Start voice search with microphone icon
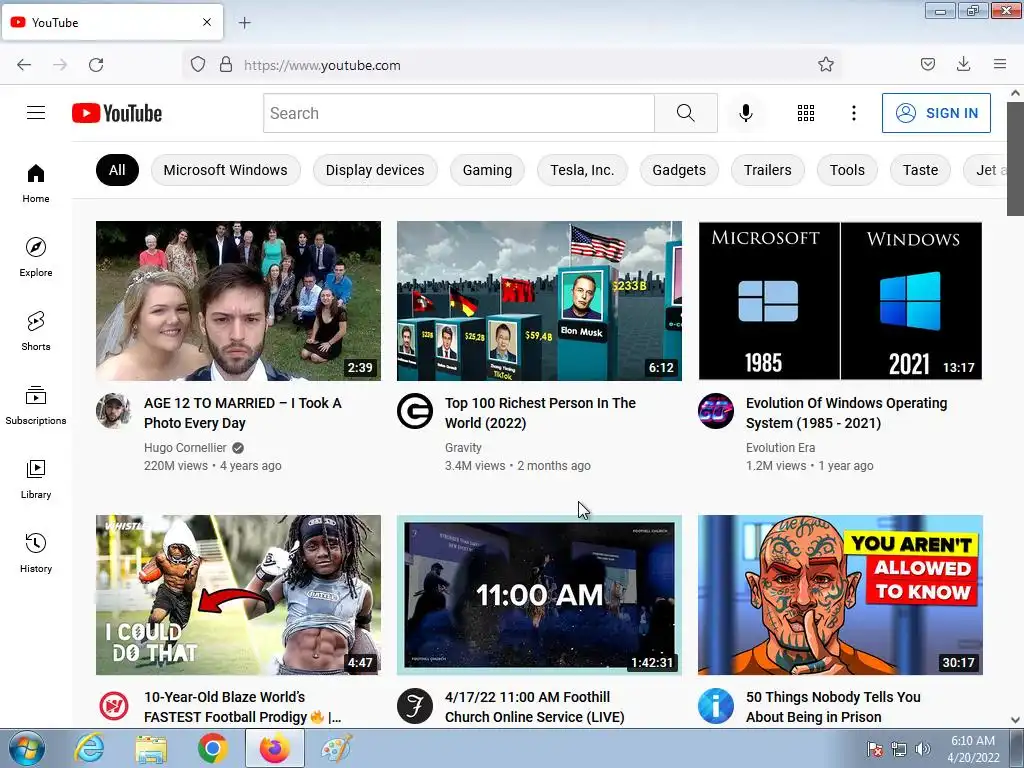1024x768 pixels. [746, 113]
